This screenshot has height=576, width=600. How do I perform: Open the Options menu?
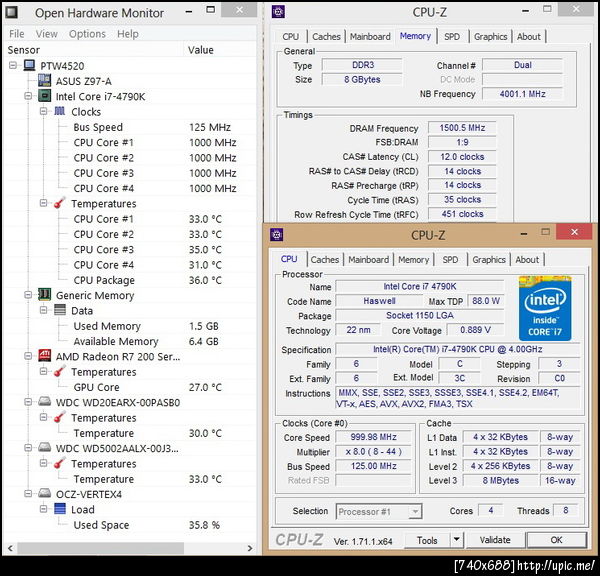[x=87, y=34]
